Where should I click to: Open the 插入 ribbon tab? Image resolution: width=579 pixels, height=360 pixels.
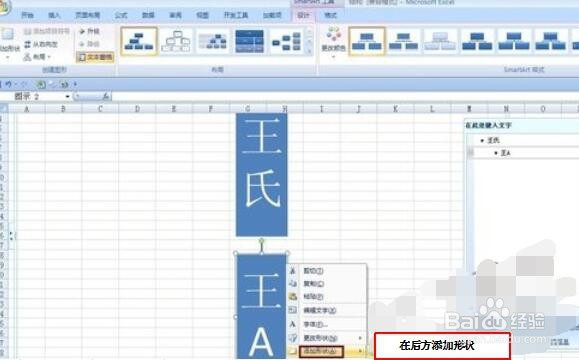54,15
